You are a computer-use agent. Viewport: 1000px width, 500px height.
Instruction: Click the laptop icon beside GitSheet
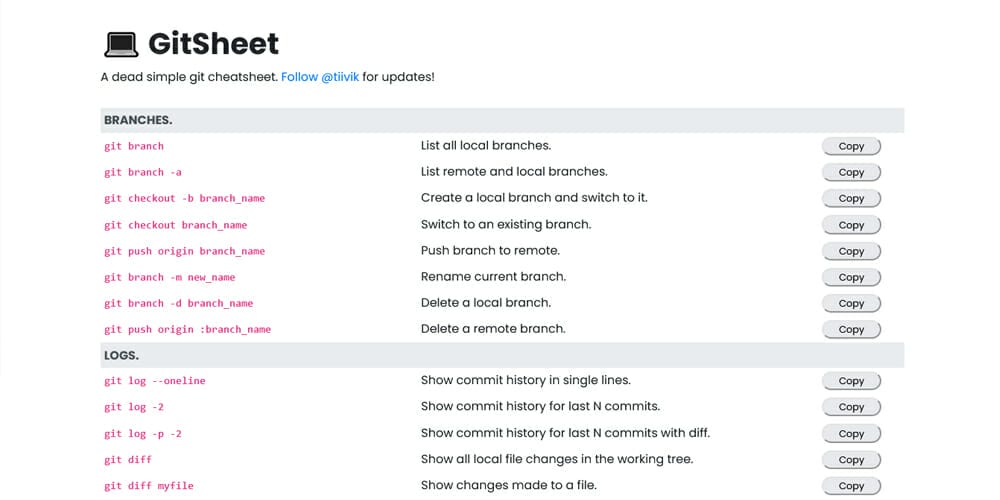point(121,45)
